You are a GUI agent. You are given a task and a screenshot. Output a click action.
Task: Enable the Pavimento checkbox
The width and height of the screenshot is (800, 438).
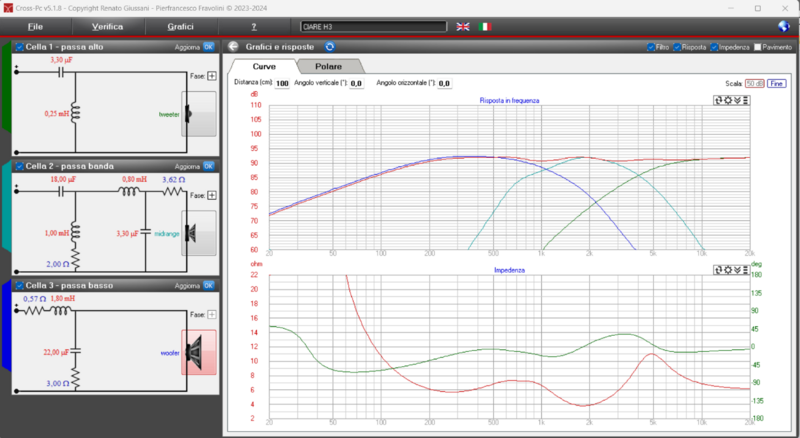pos(758,47)
